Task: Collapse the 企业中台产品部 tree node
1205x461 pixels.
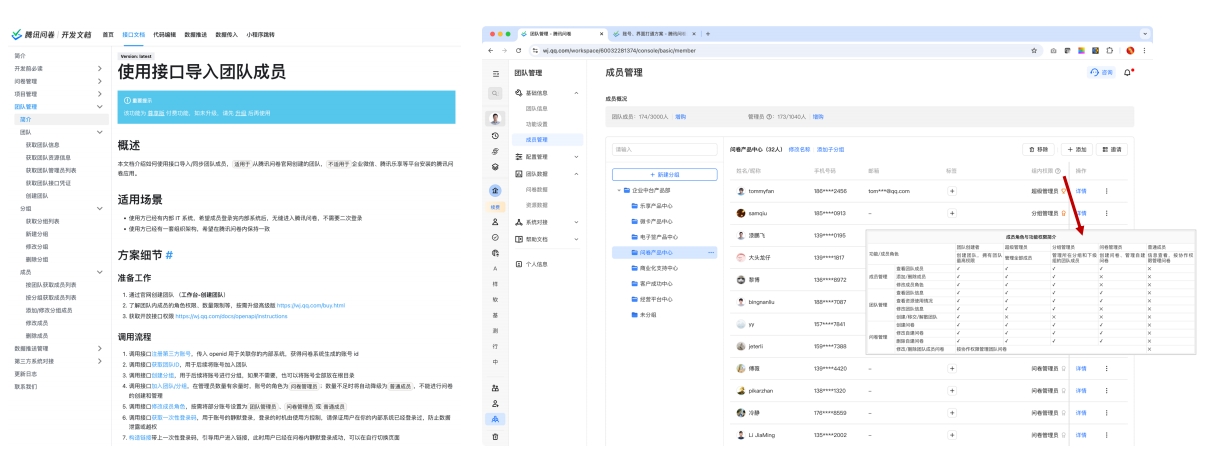Action: (620, 188)
